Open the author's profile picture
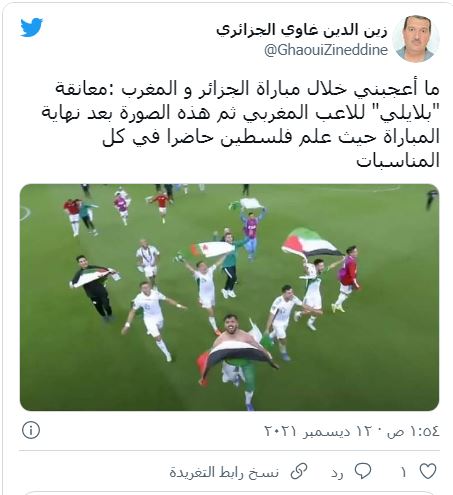Image resolution: width=453 pixels, height=495 pixels. click(415, 39)
